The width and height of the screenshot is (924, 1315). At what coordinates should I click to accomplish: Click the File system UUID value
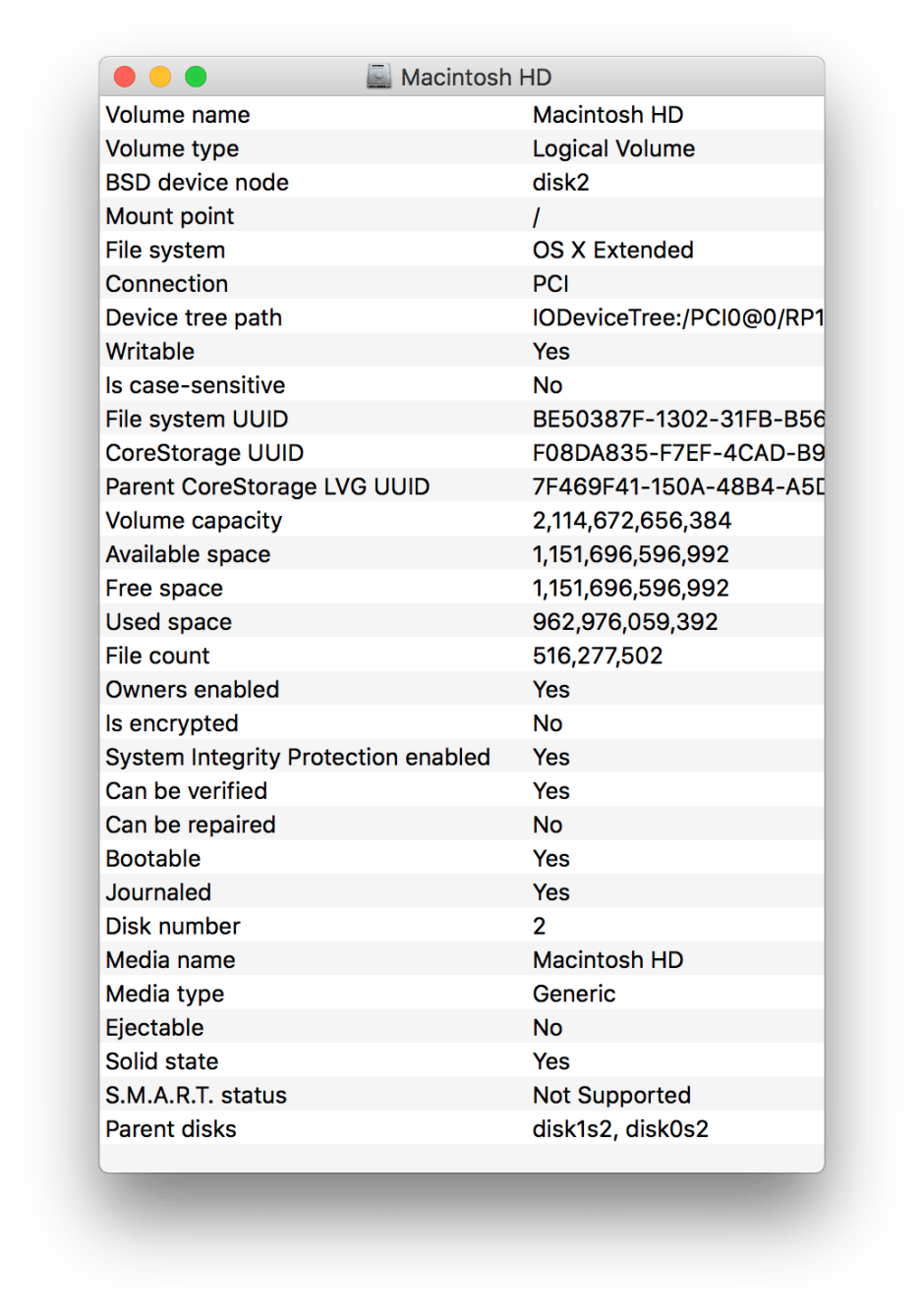pos(677,420)
